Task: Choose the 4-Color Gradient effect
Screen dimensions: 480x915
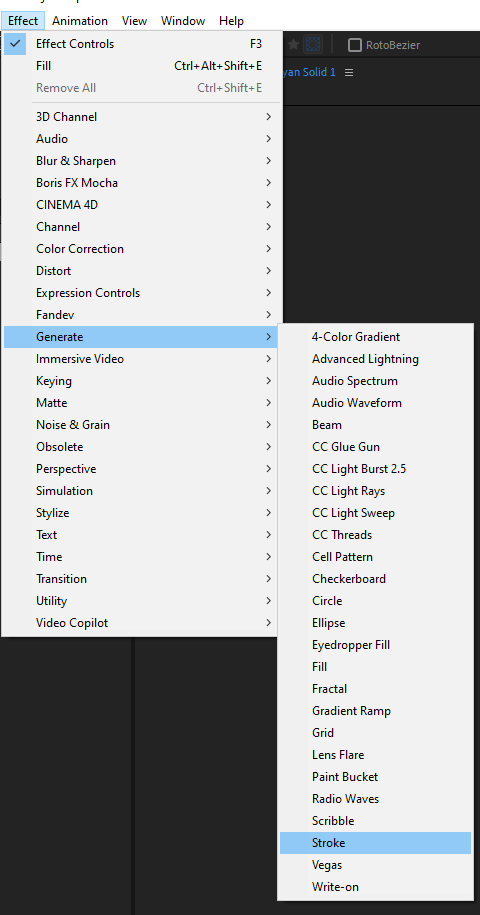Action: click(x=375, y=337)
